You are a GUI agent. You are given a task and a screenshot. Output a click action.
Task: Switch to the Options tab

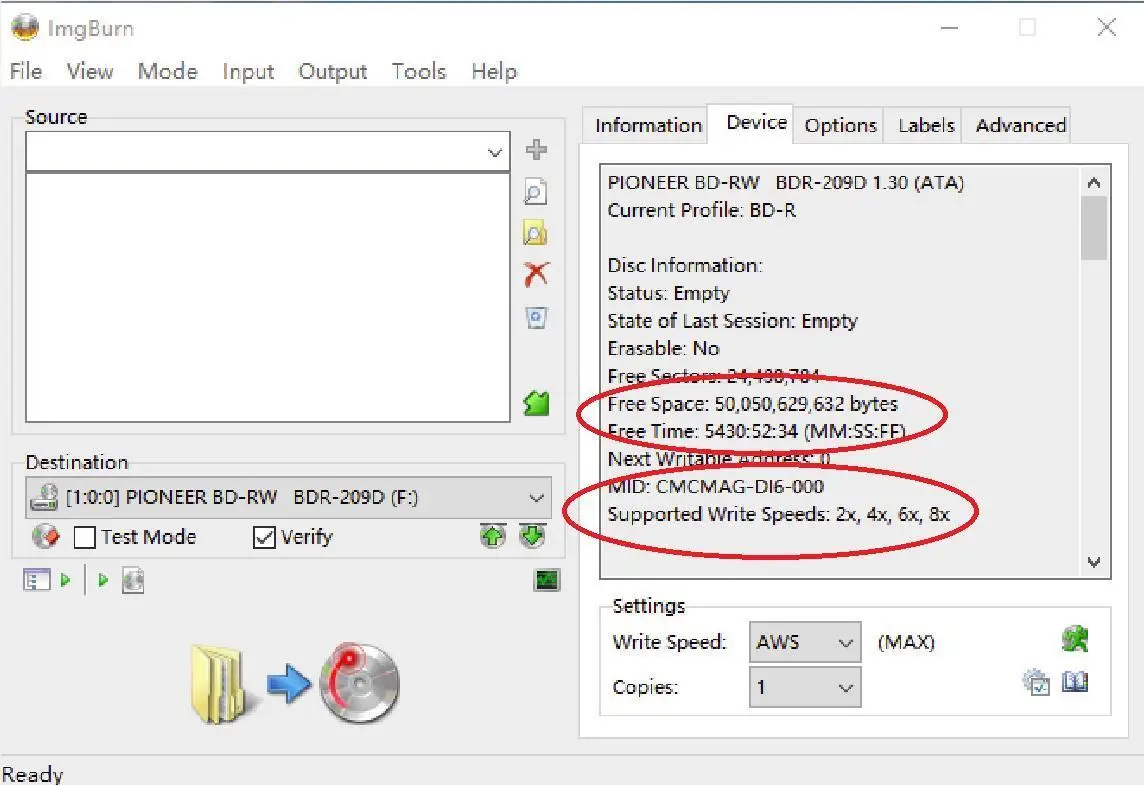840,125
